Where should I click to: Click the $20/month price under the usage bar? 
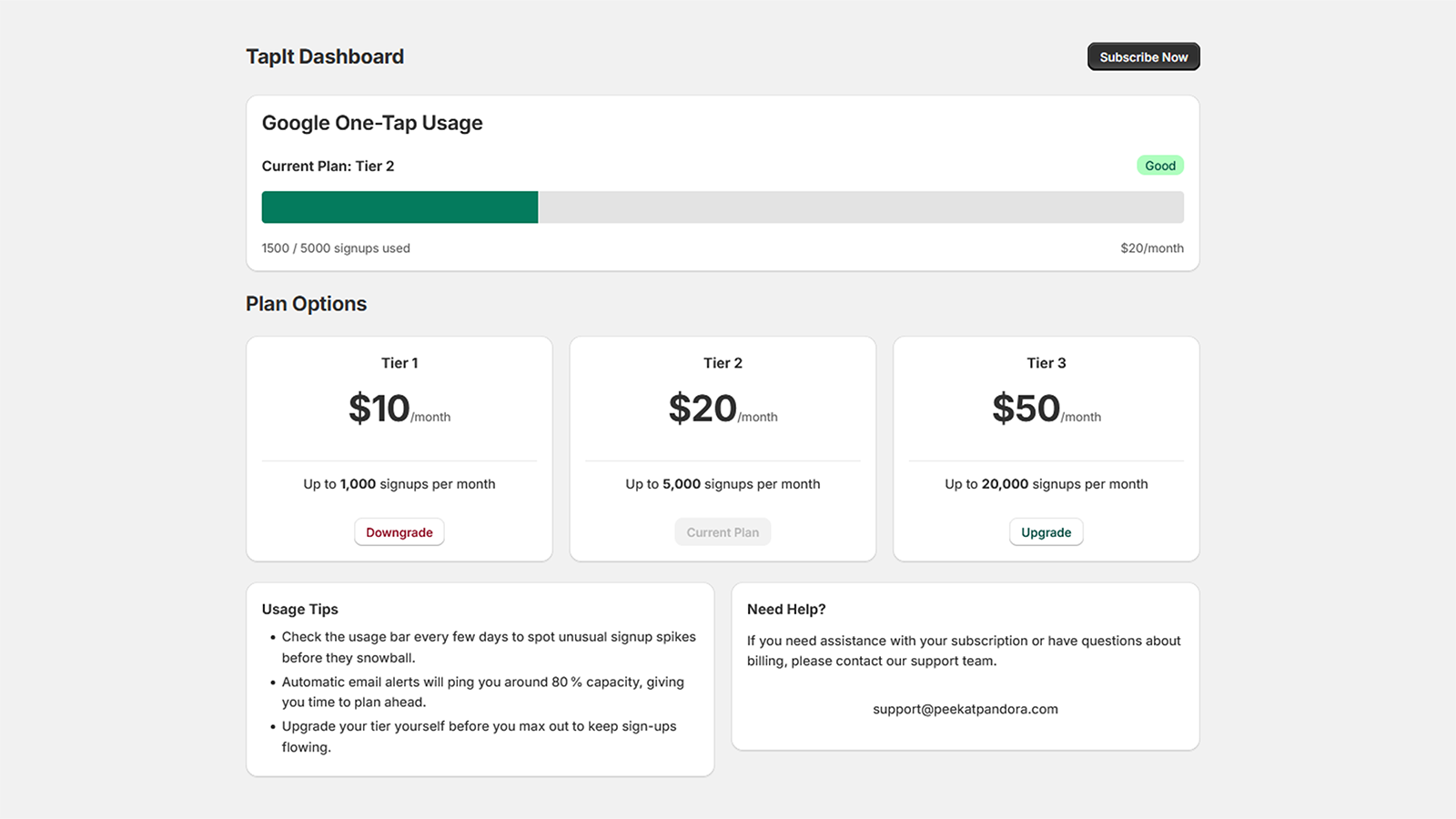1151,248
